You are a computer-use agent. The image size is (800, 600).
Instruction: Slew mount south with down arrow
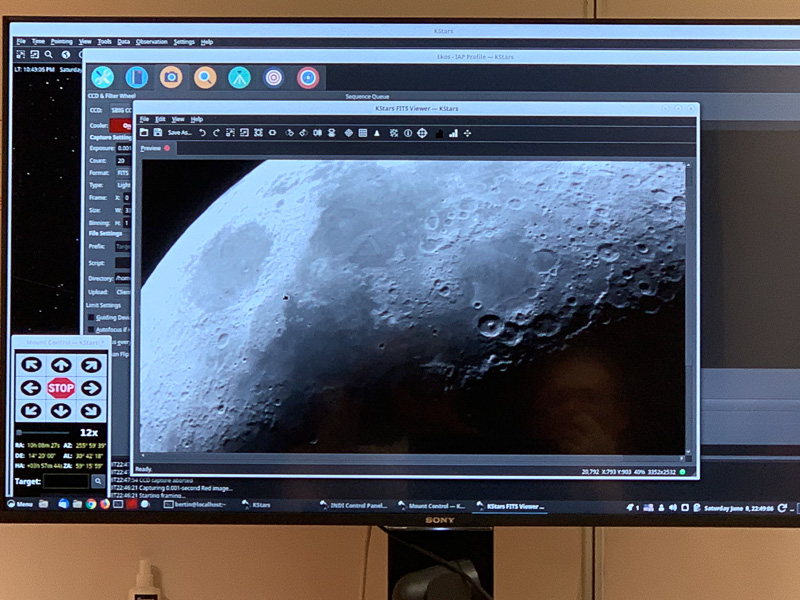tap(61, 411)
